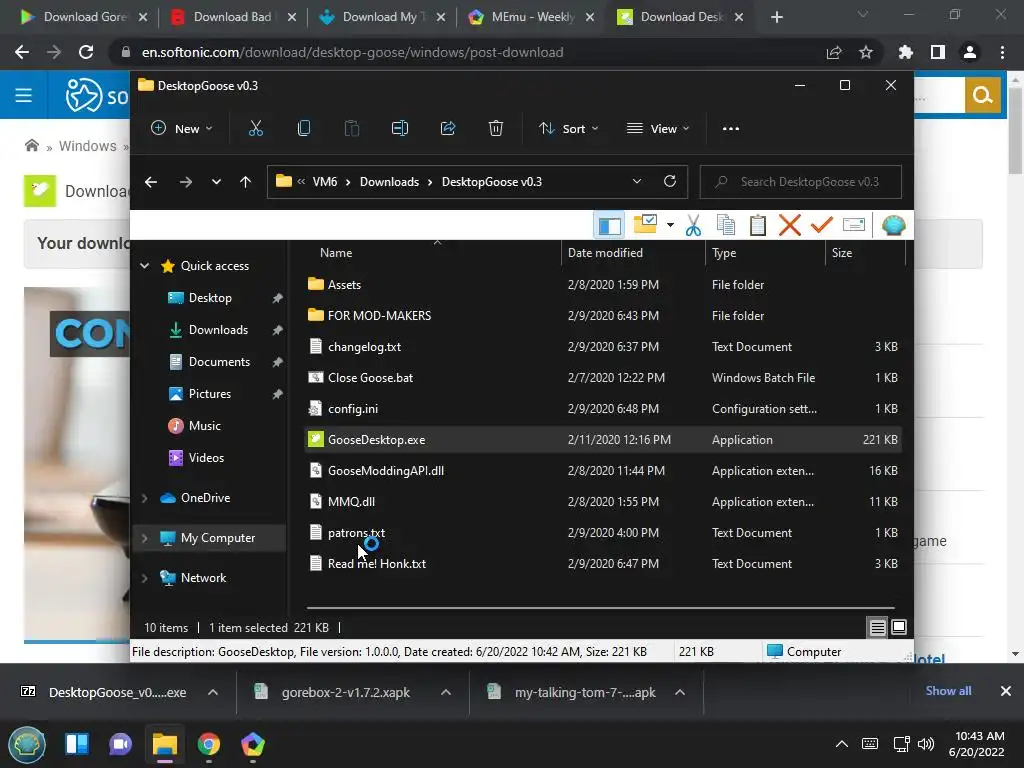Open the Softonic hamburger menu
The width and height of the screenshot is (1024, 768).
[x=24, y=95]
